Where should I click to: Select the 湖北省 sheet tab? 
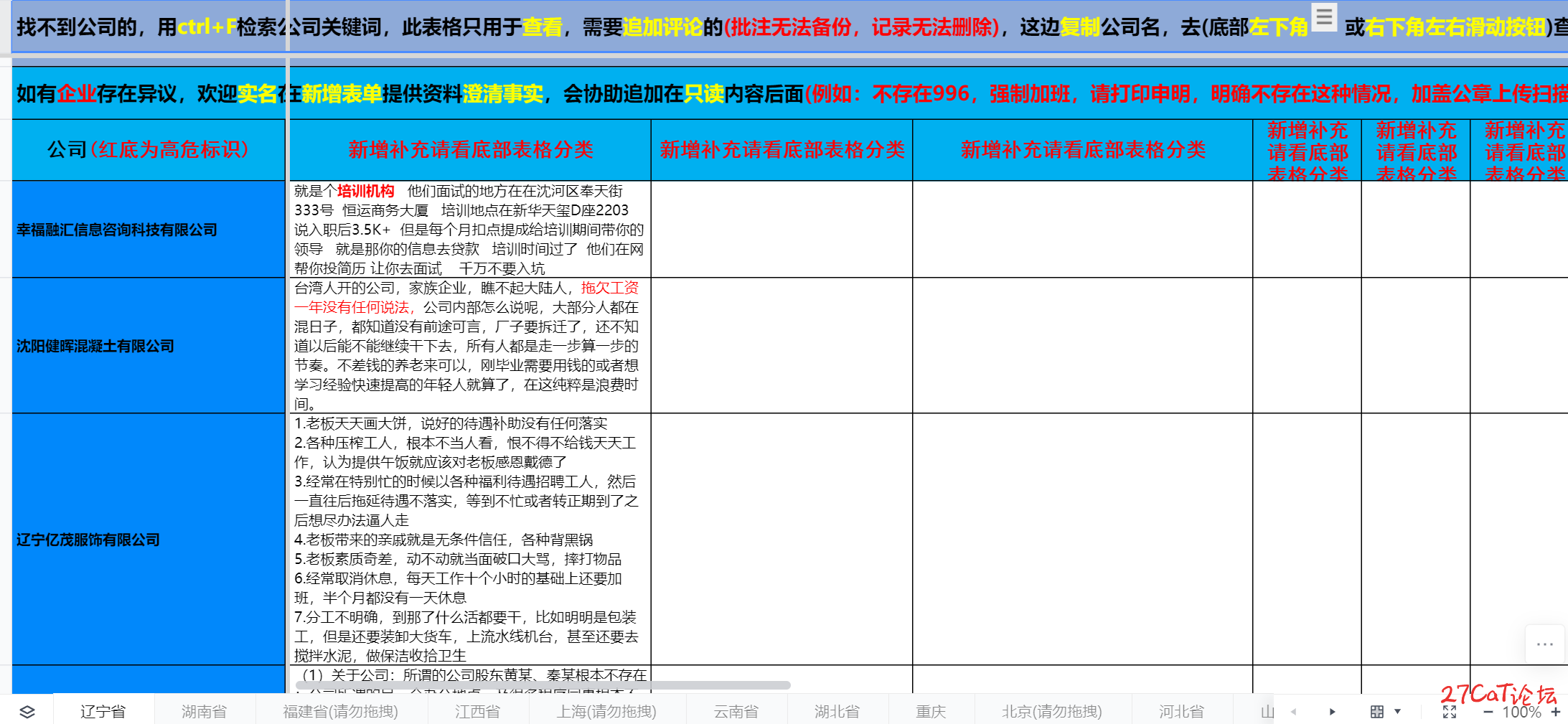(837, 711)
